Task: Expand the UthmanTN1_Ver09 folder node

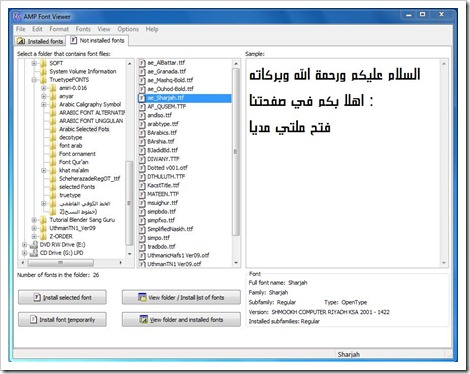Action: 34,228
